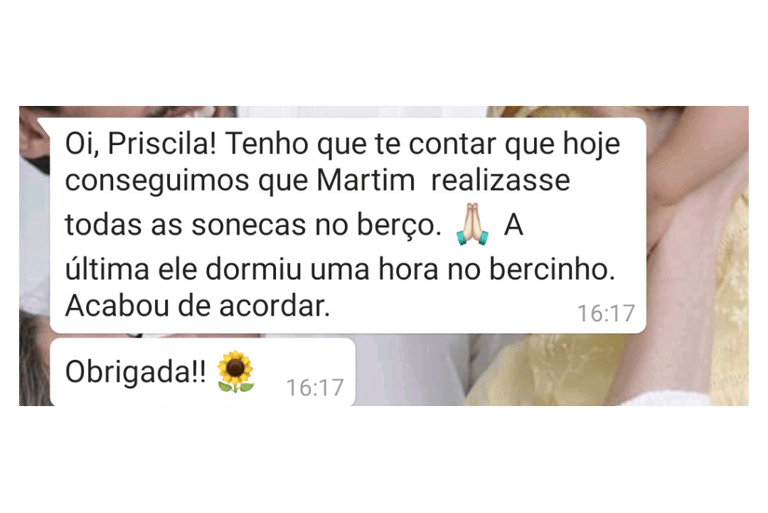Viewport: 768px width, 513px height.
Task: Click the lone letter A after praying emoji
Action: tap(513, 225)
